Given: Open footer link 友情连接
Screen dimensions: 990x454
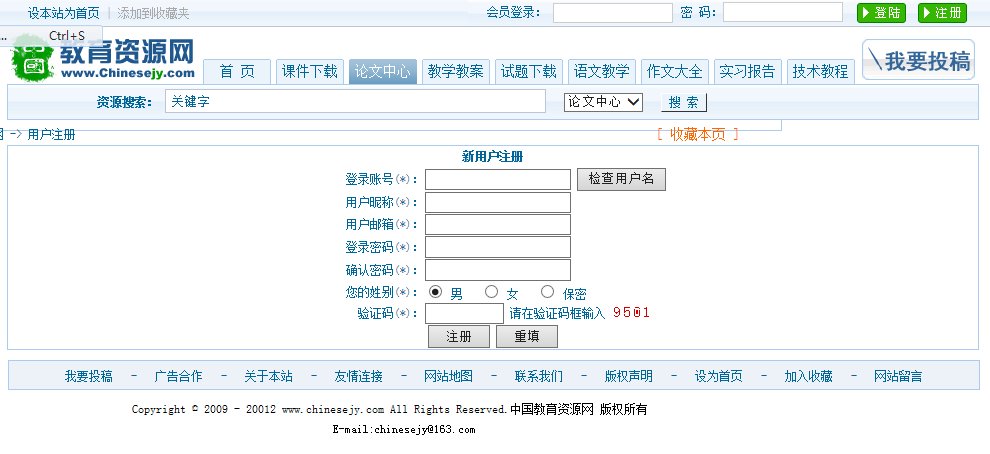Looking at the screenshot, I should click(x=358, y=376).
